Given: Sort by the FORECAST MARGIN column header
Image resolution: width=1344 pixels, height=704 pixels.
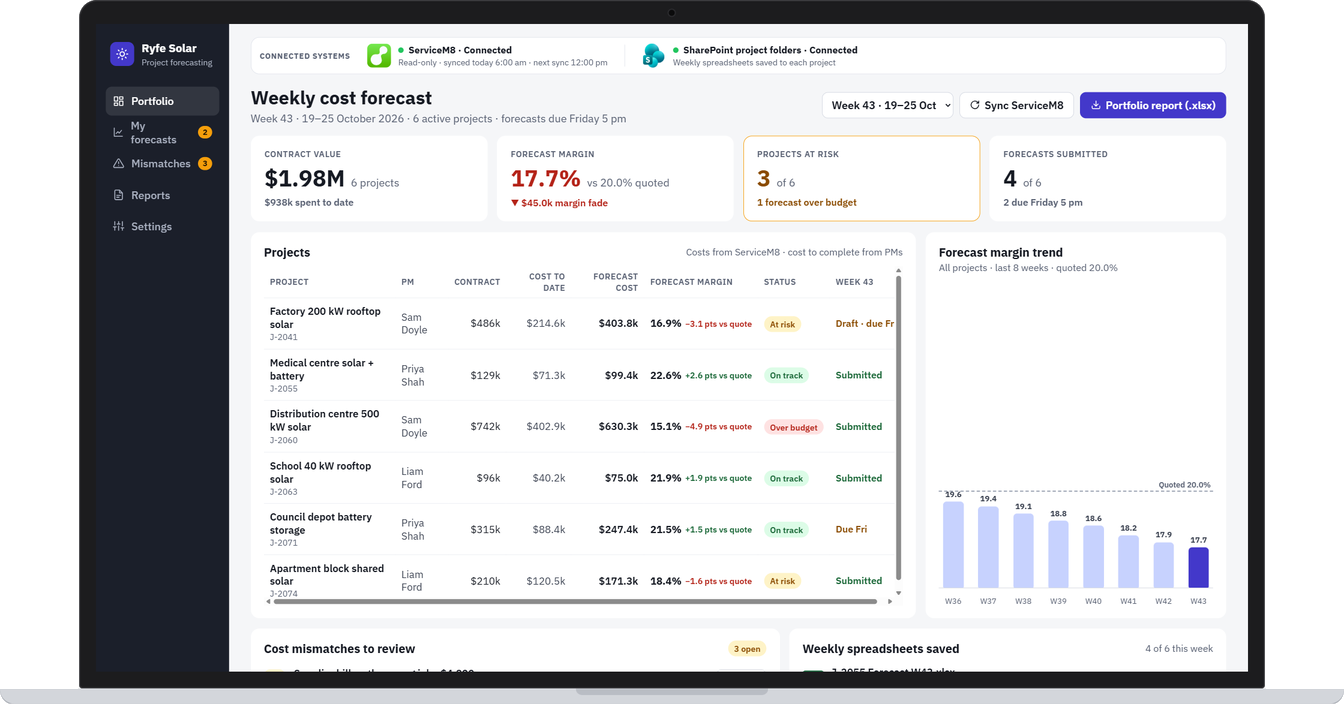Looking at the screenshot, I should click(x=691, y=282).
